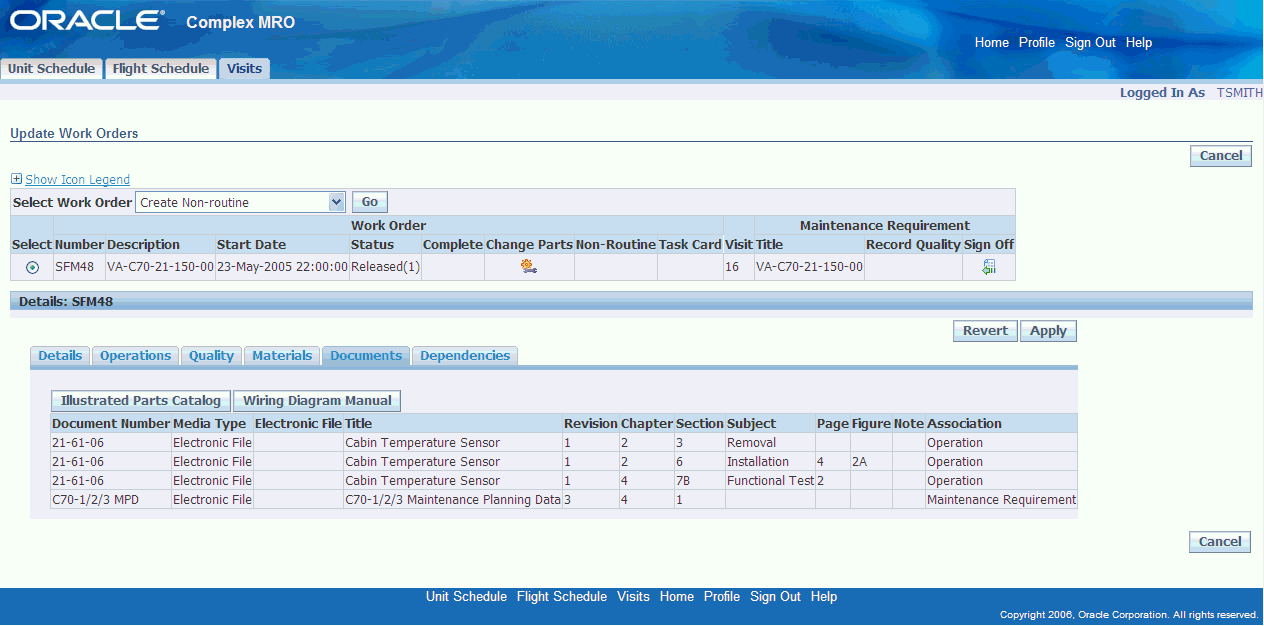
Task: Click Home link in footer
Action: click(677, 596)
